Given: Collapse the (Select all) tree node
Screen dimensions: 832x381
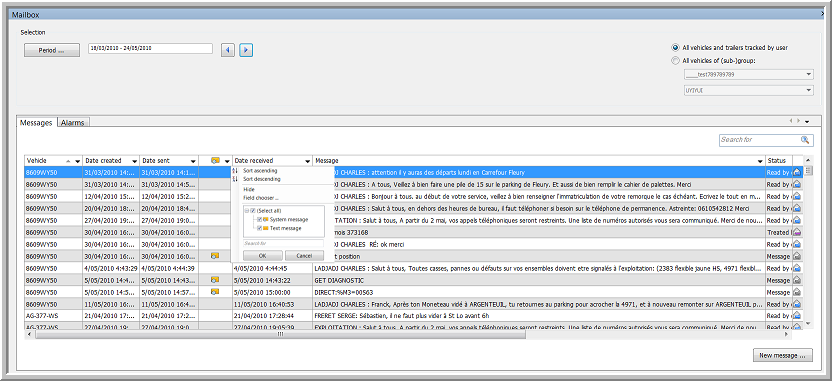Looking at the screenshot, I should click(x=247, y=211).
